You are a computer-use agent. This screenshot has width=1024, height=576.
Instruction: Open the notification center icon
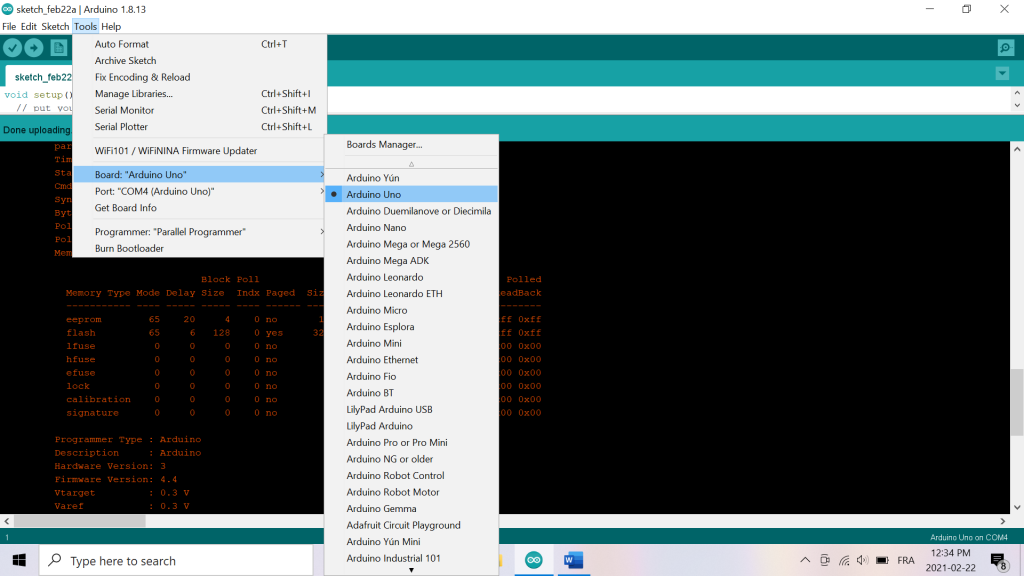pyautogui.click(x=997, y=561)
